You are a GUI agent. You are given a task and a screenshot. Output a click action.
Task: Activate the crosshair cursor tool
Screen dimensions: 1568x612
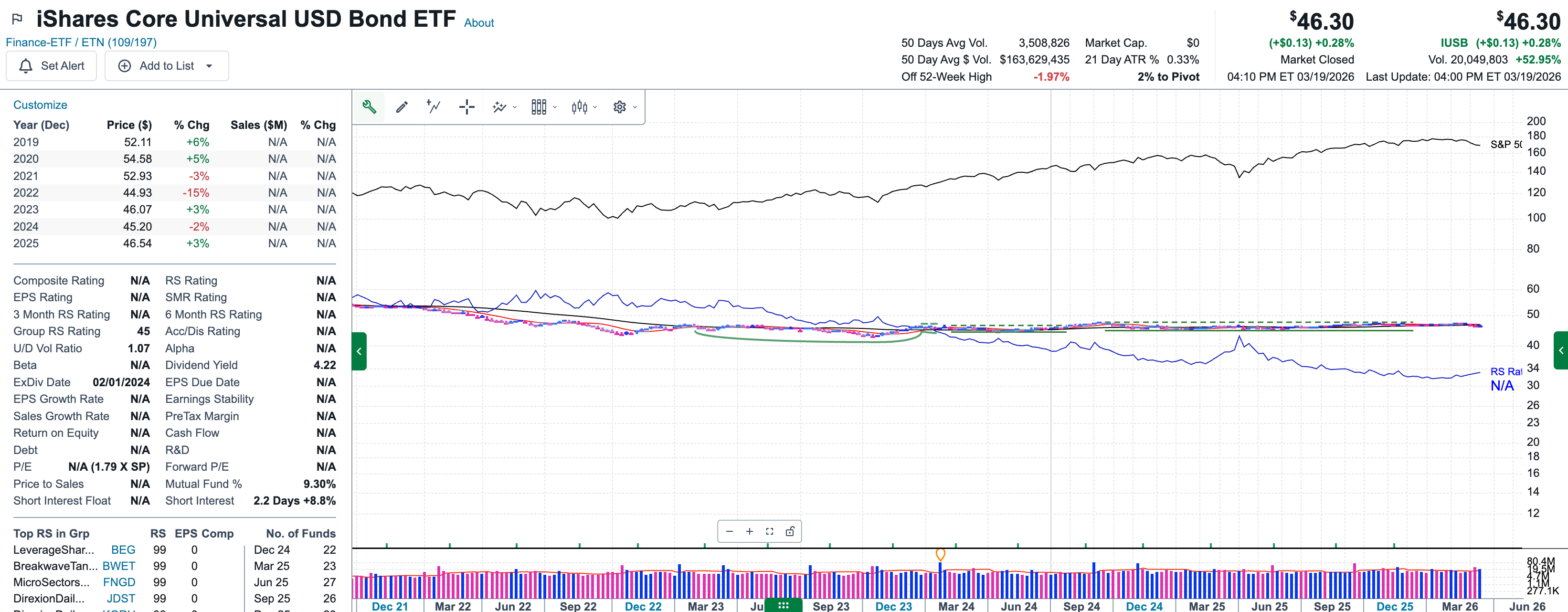tap(466, 107)
